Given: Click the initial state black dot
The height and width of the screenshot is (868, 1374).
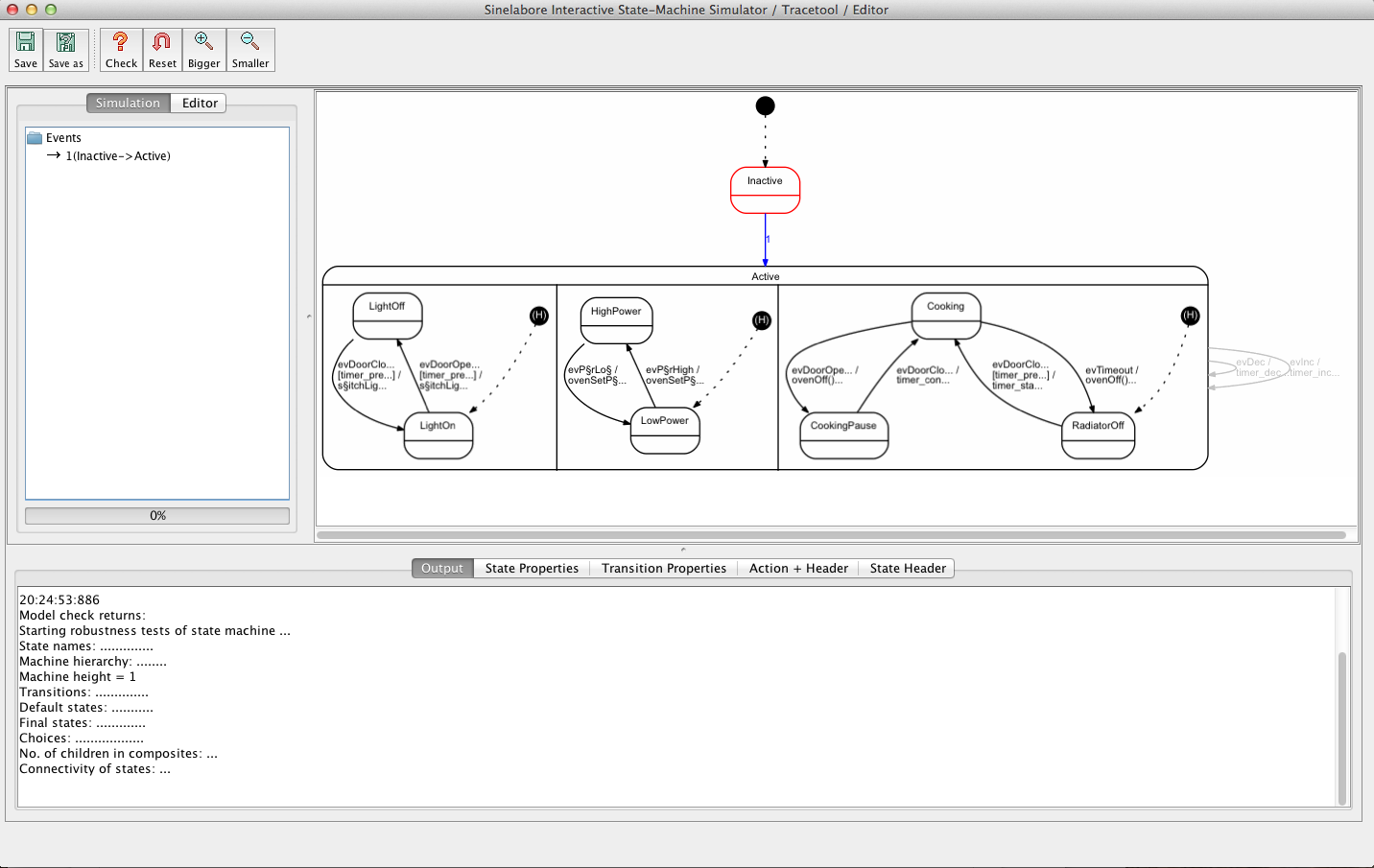Looking at the screenshot, I should click(x=765, y=106).
